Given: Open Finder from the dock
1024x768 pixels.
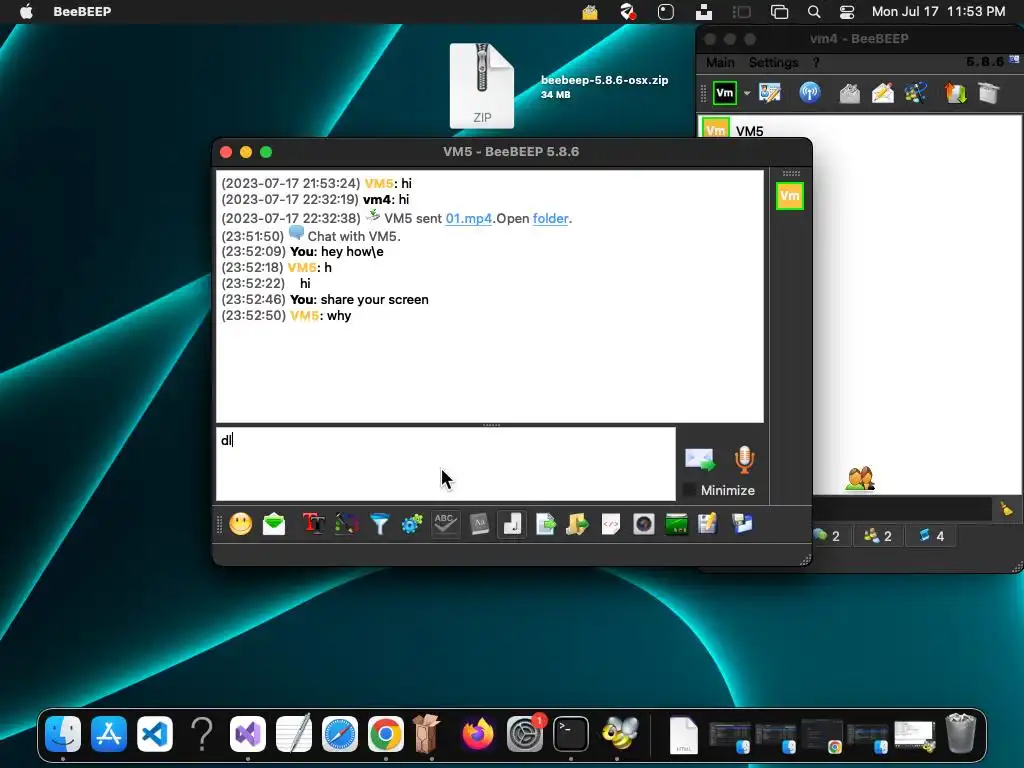Looking at the screenshot, I should coord(63,734).
